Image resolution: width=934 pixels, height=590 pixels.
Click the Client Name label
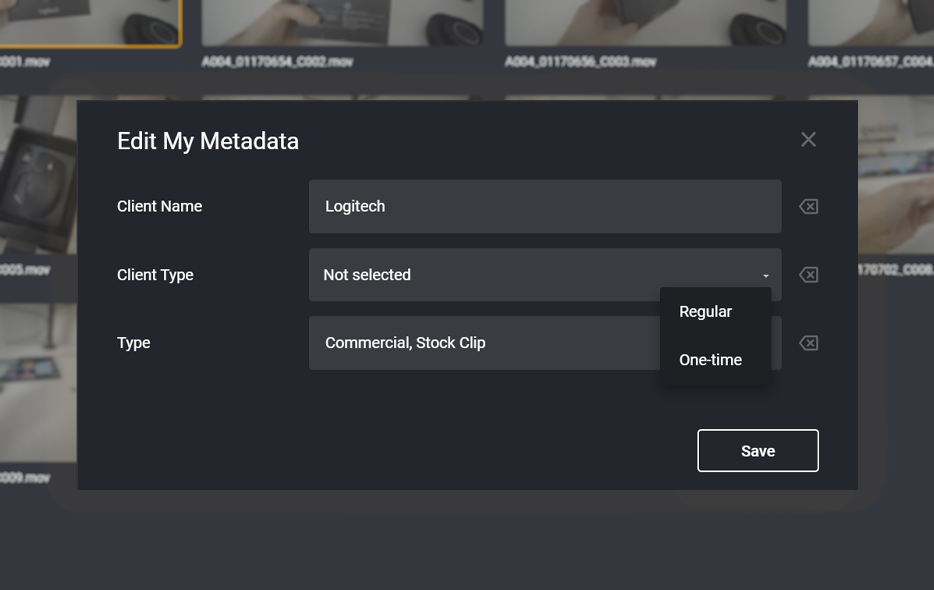160,207
